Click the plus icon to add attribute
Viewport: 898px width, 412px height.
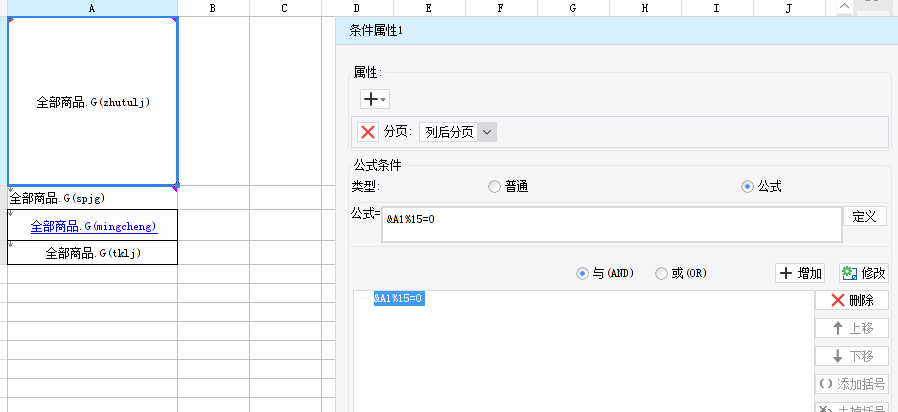(x=371, y=99)
